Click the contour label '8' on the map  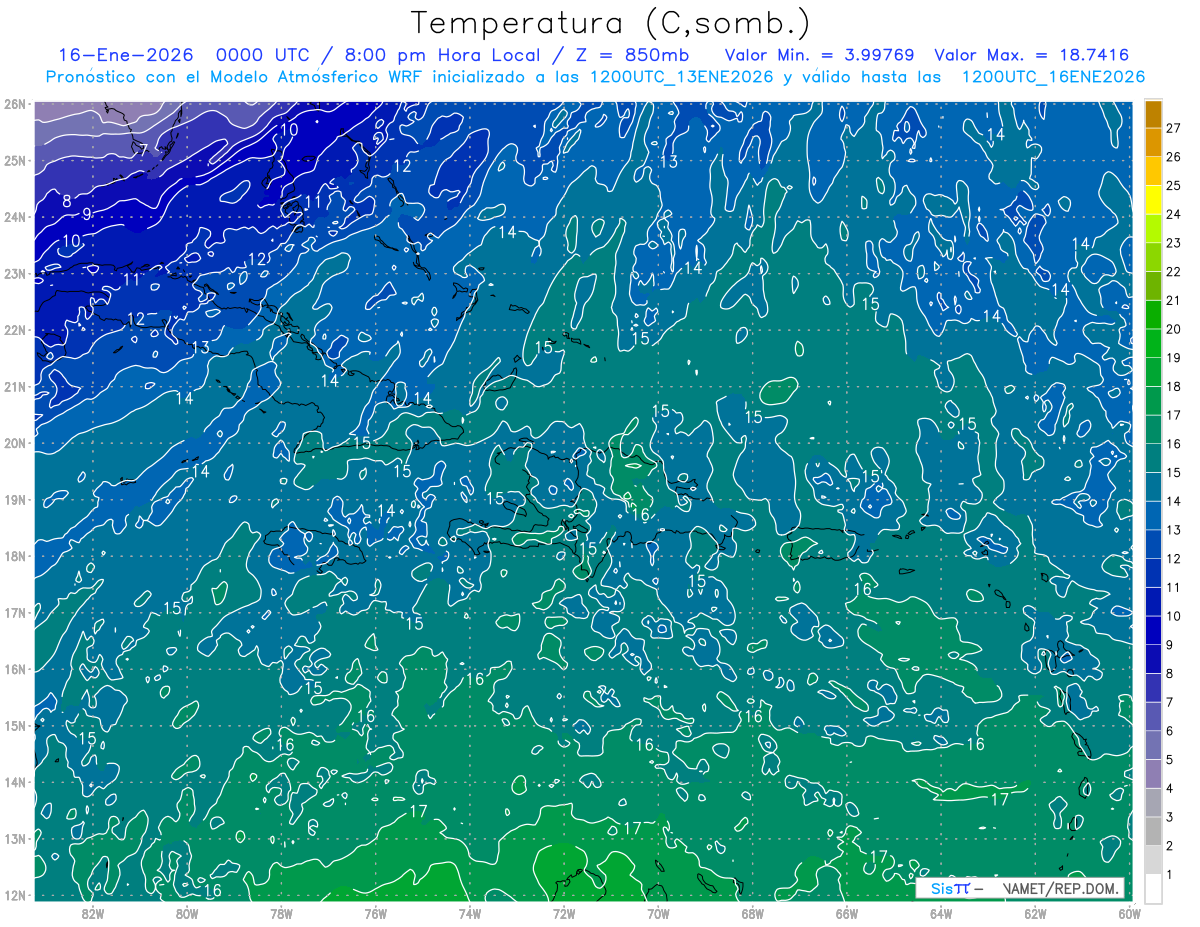tap(67, 201)
